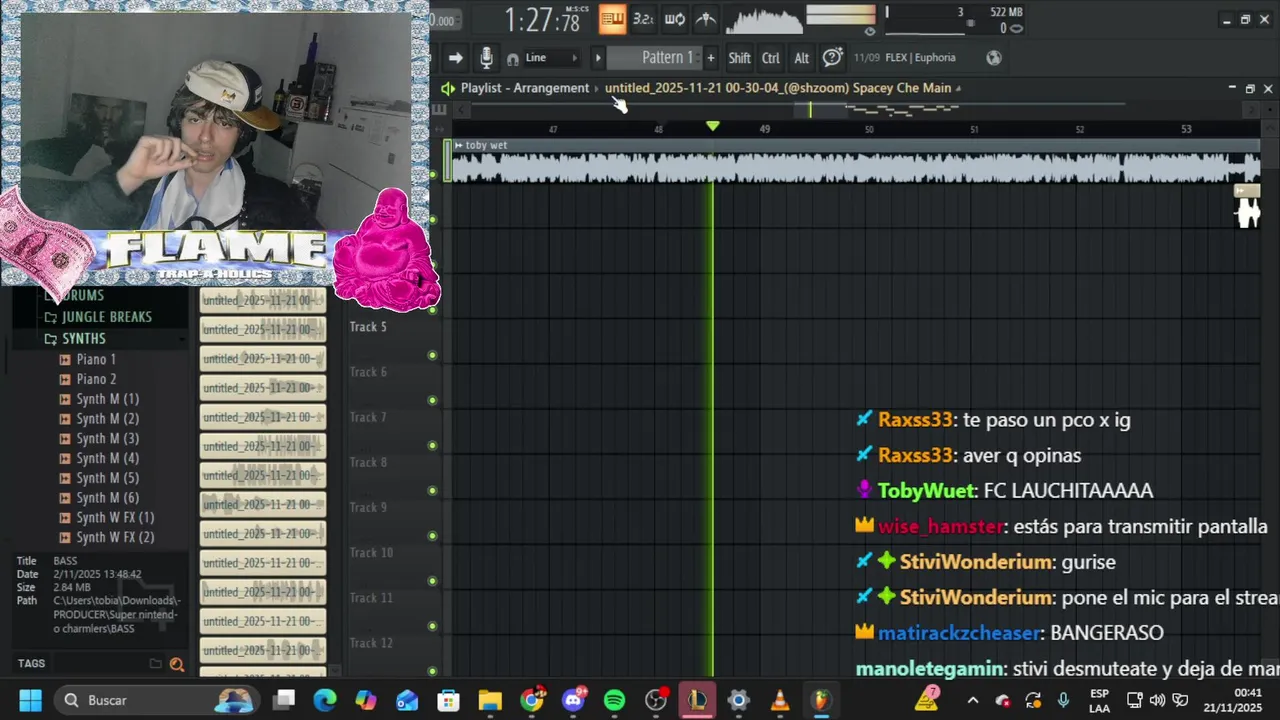The image size is (1280, 720).
Task: Click the green playhead marker on timeline
Action: pos(712,127)
